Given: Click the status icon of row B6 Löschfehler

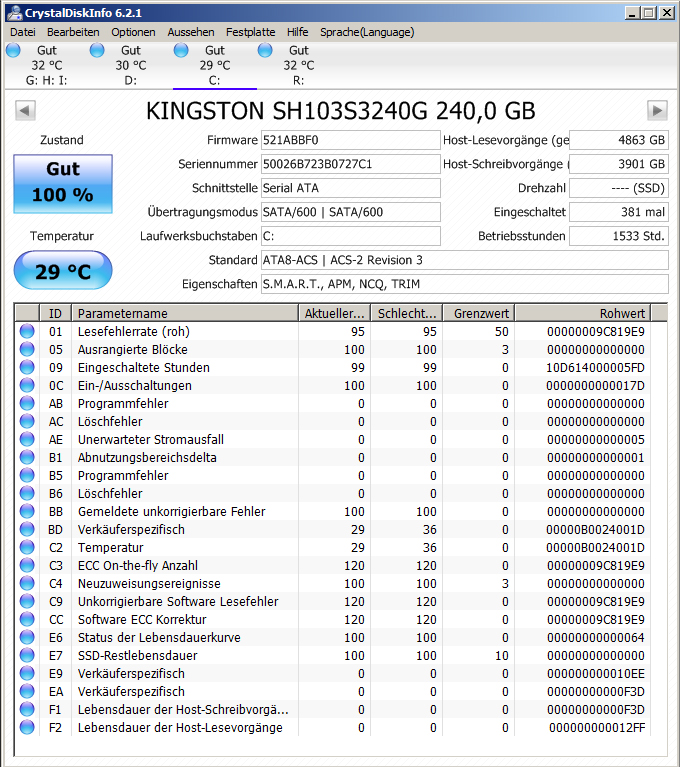Looking at the screenshot, I should point(27,493).
